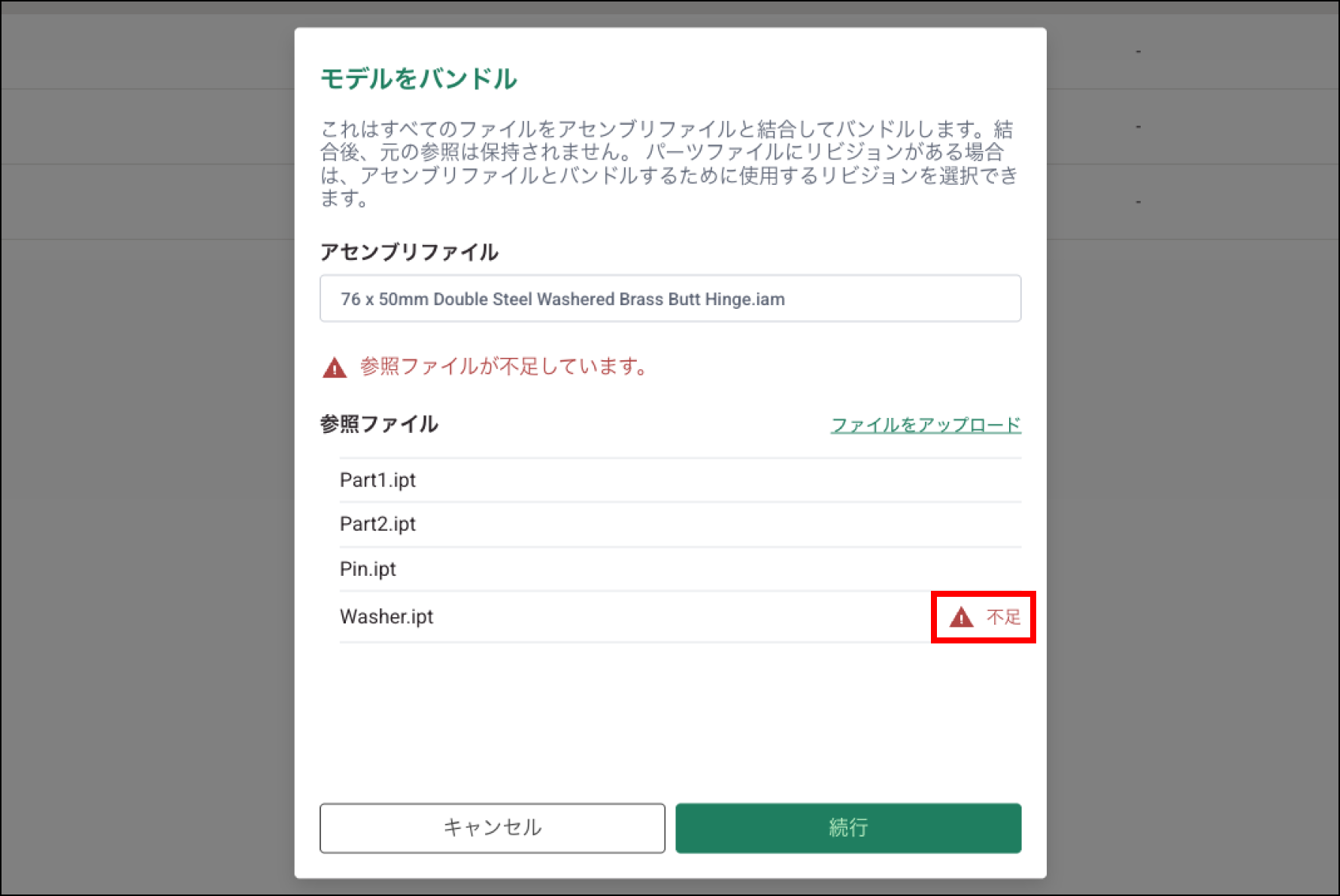Click the bundle description paragraph text

[x=669, y=163]
